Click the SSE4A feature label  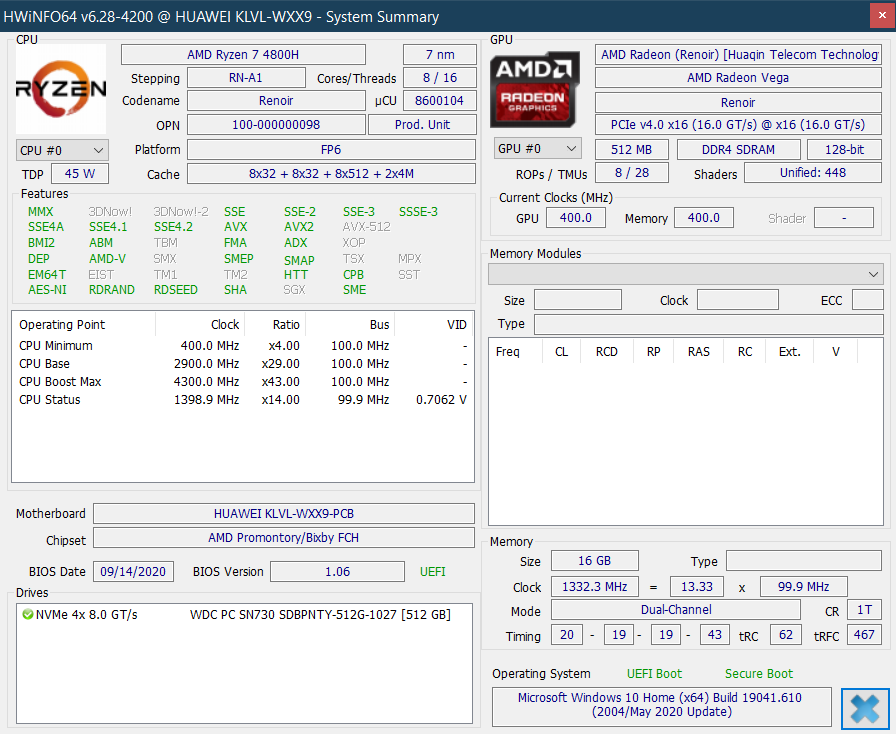pyautogui.click(x=46, y=227)
